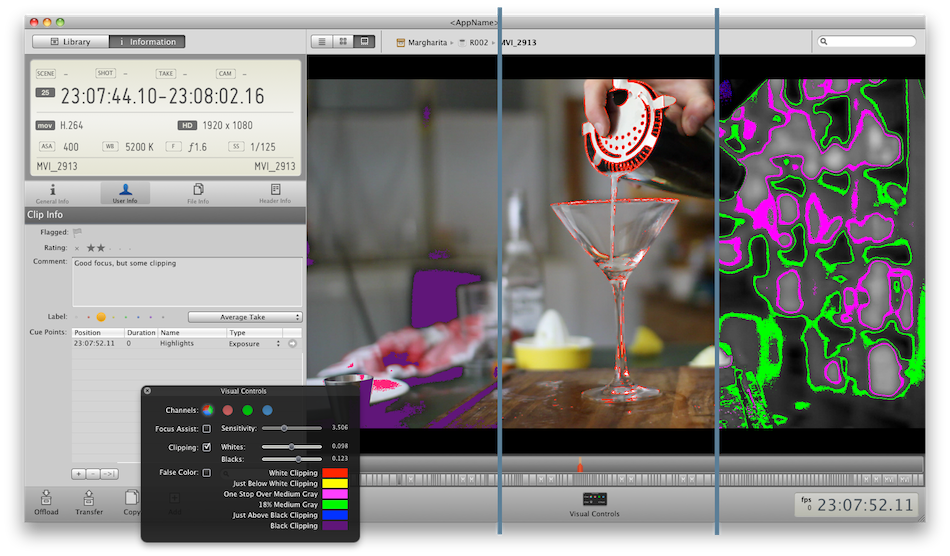Switch to list view mode
This screenshot has width=950, height=556.
(x=322, y=41)
